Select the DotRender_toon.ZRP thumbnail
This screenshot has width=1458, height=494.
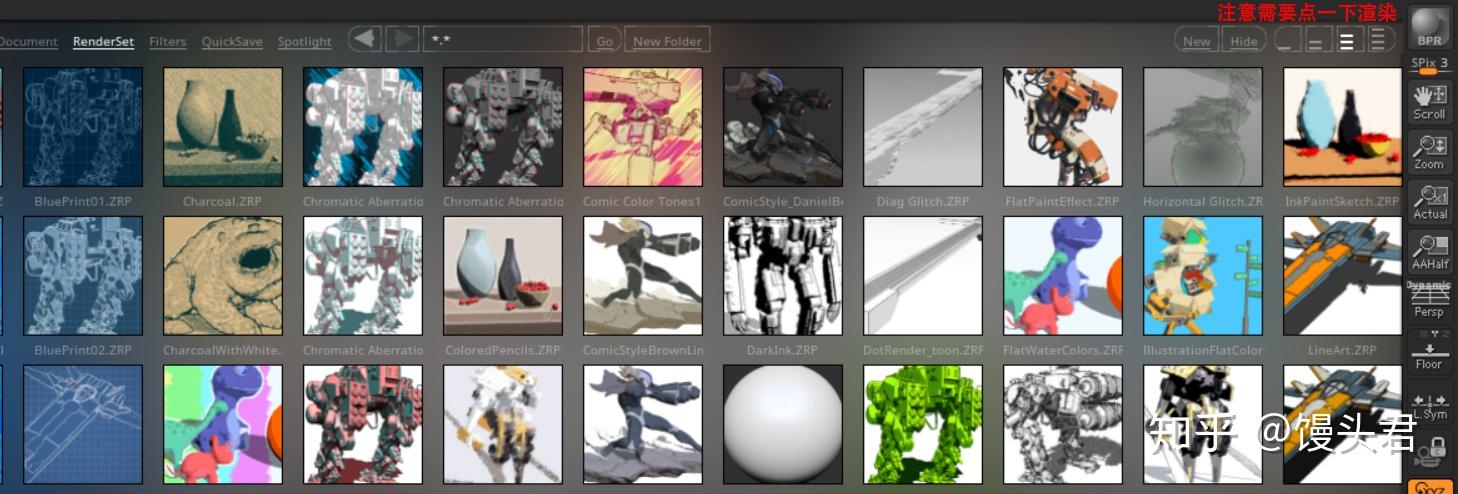pyautogui.click(x=923, y=276)
